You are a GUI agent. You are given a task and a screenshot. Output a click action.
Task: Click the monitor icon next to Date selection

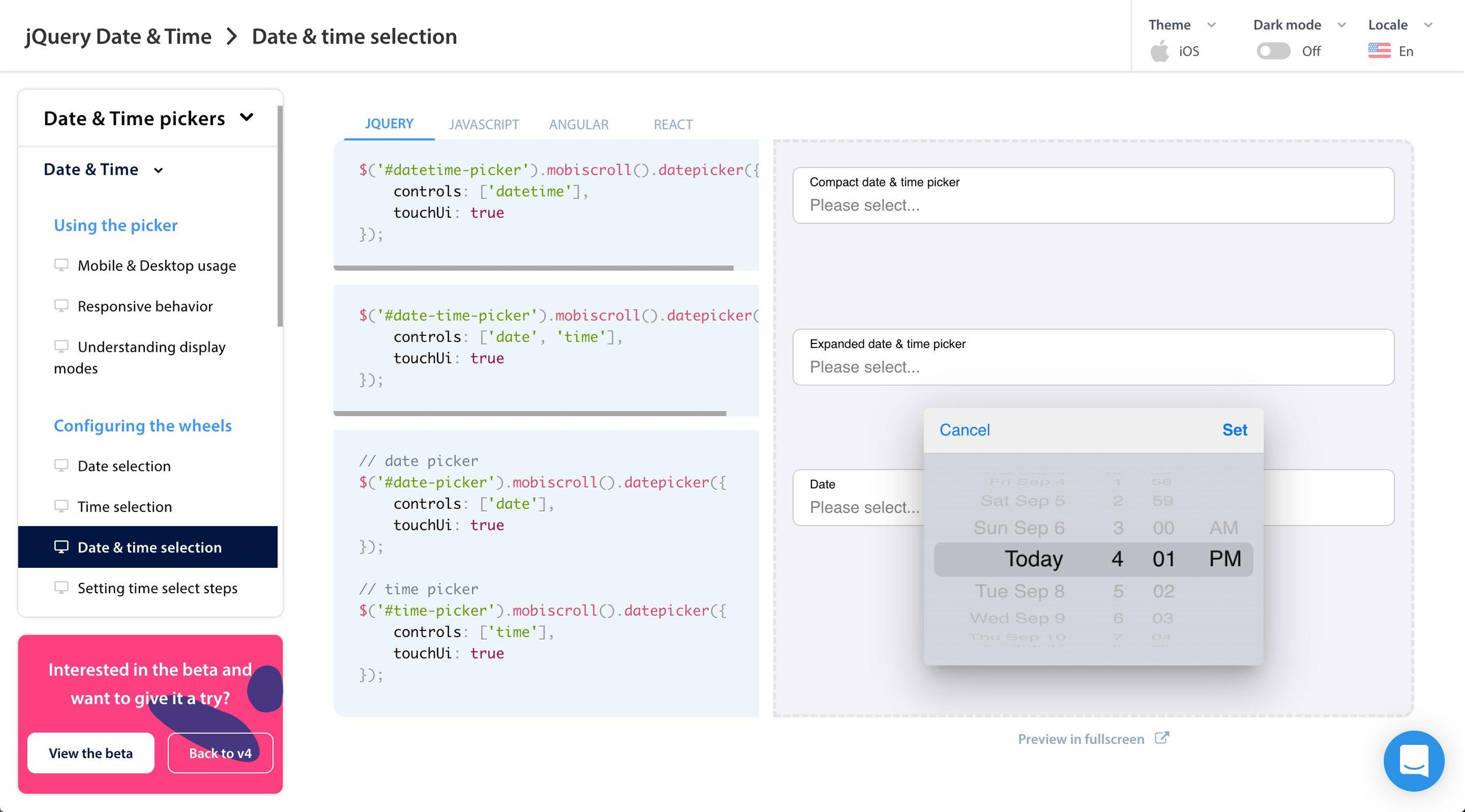click(61, 466)
